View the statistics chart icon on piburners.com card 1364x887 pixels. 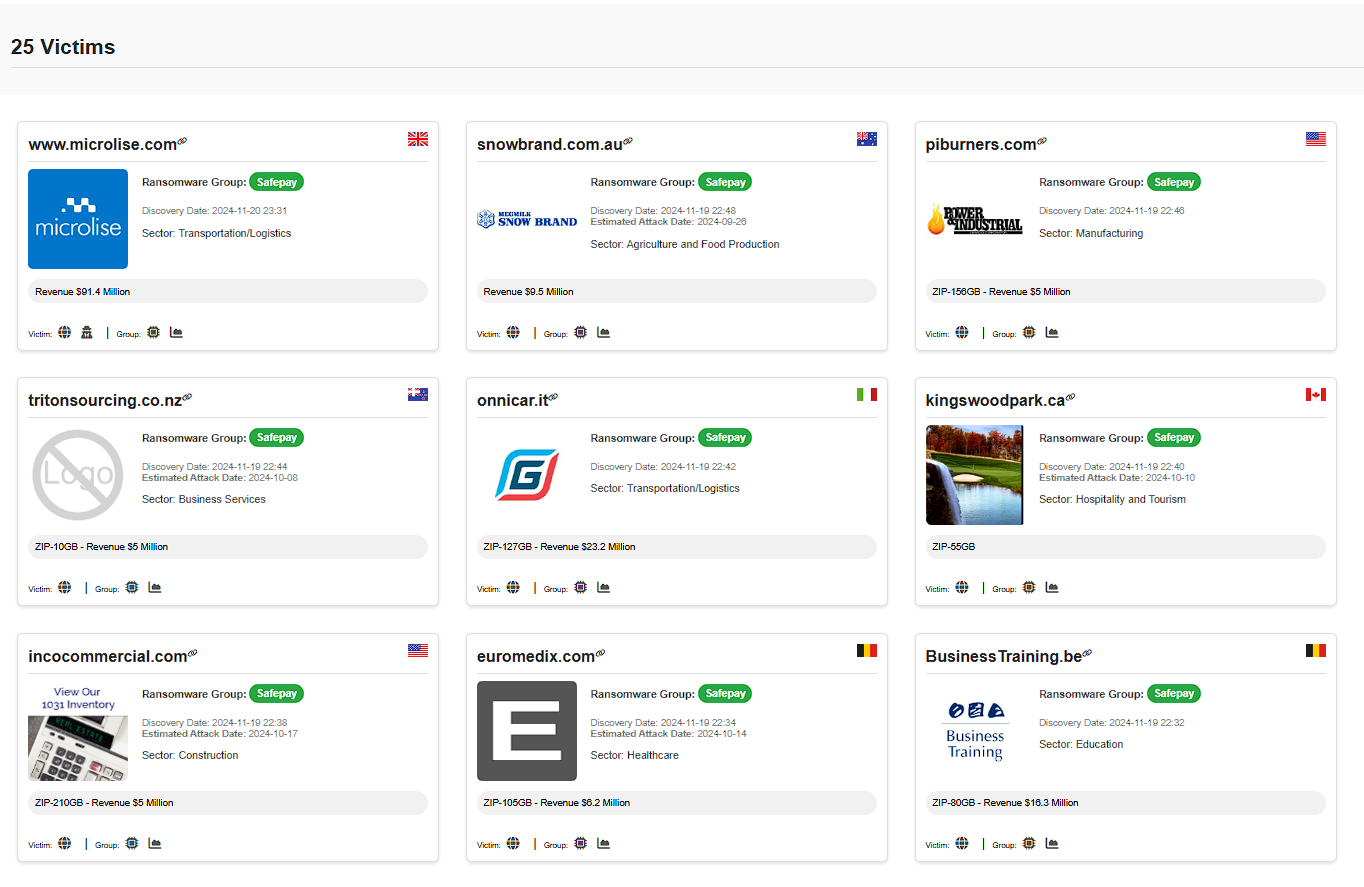click(x=1053, y=333)
